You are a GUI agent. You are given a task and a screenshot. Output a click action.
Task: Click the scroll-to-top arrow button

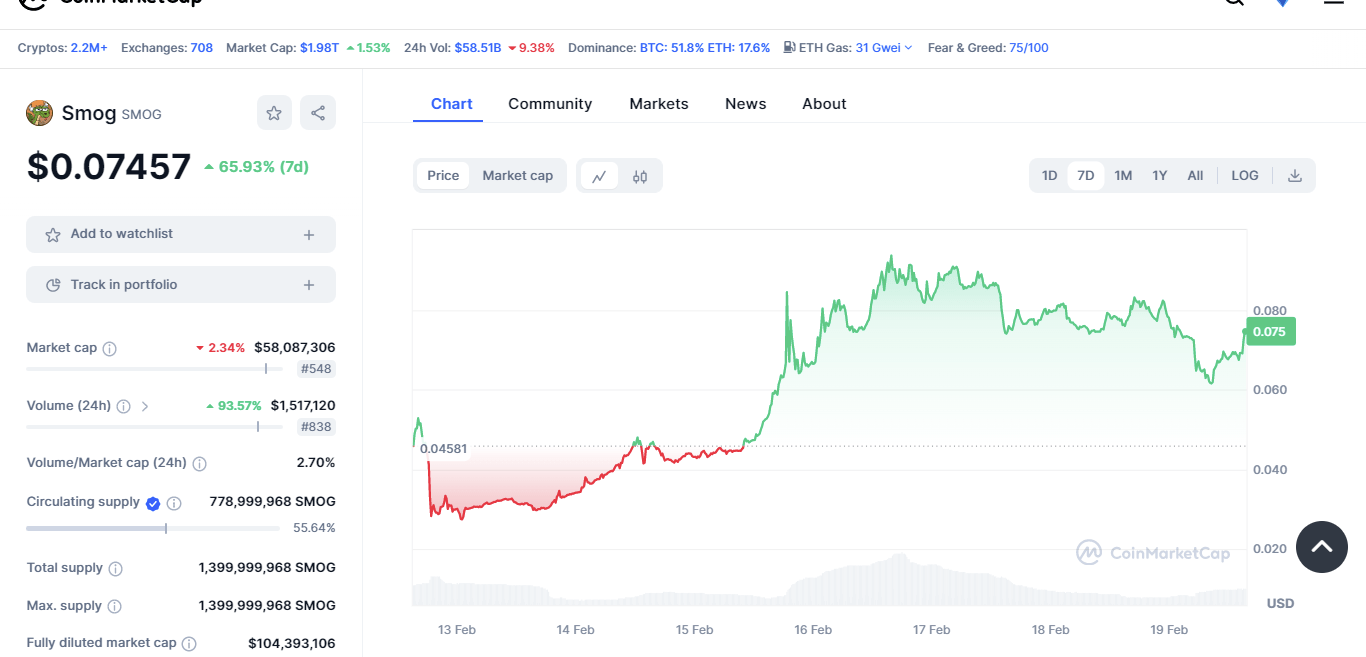[1322, 547]
